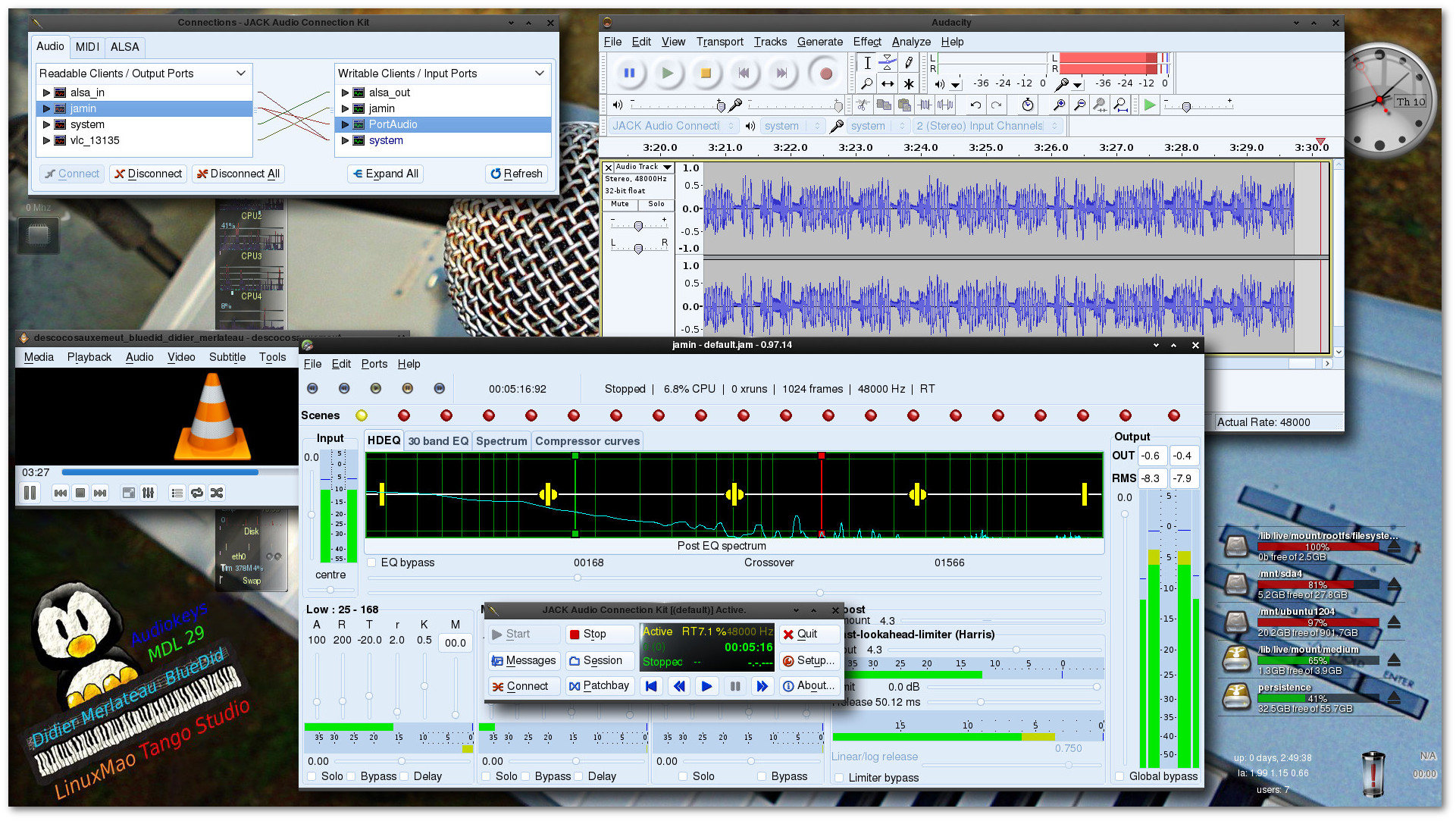Enable the EQ bypass checkbox

pyautogui.click(x=372, y=563)
